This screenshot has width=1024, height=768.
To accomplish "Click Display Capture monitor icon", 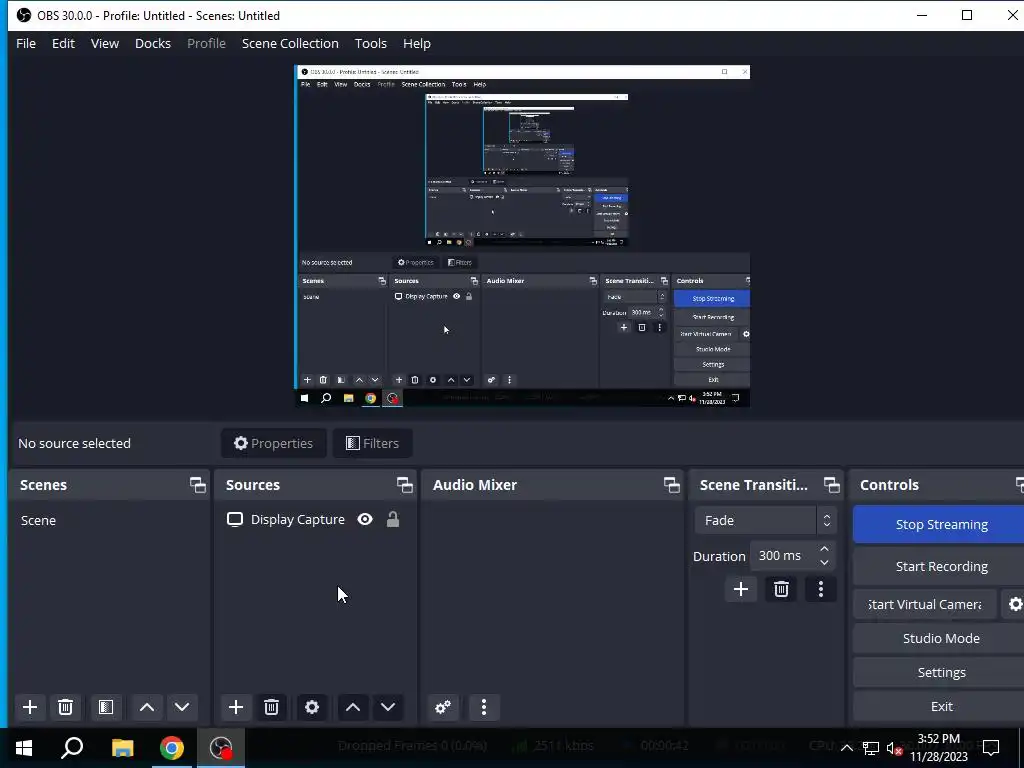I will pyautogui.click(x=234, y=520).
